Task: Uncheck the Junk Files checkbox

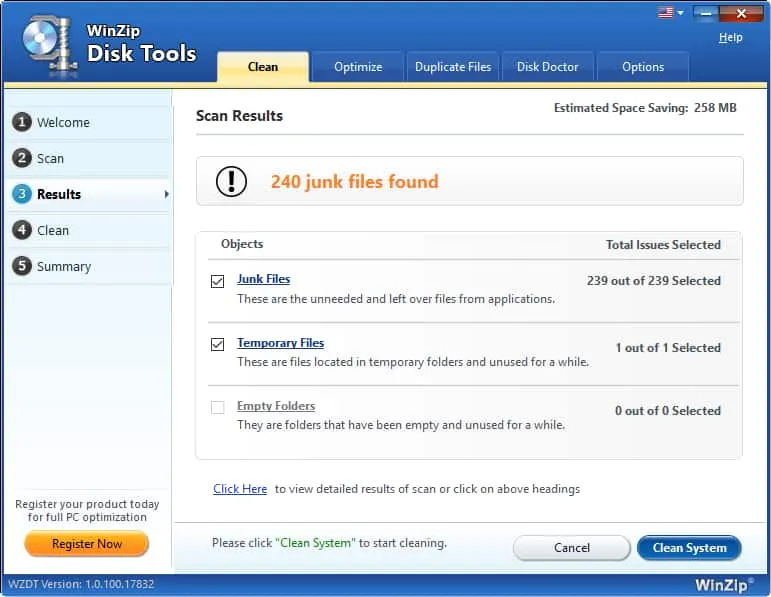Action: [x=217, y=281]
